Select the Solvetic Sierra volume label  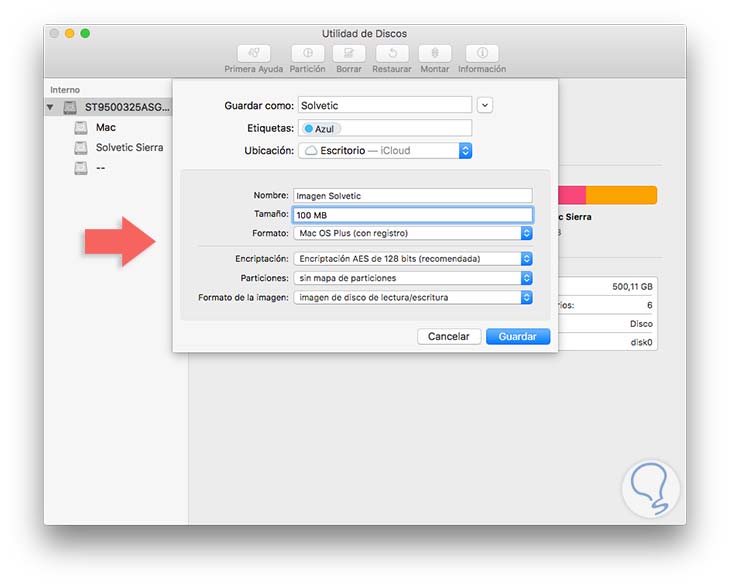click(x=129, y=148)
